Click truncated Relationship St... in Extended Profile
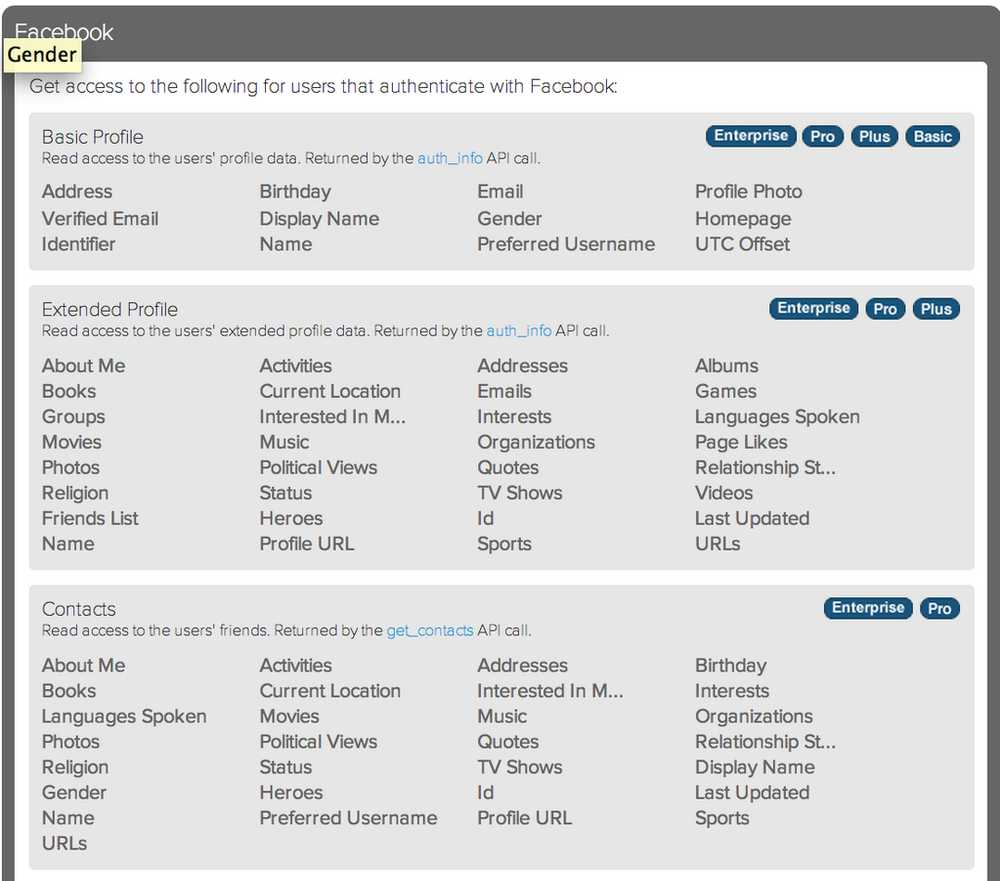The width and height of the screenshot is (1000, 881). click(765, 467)
